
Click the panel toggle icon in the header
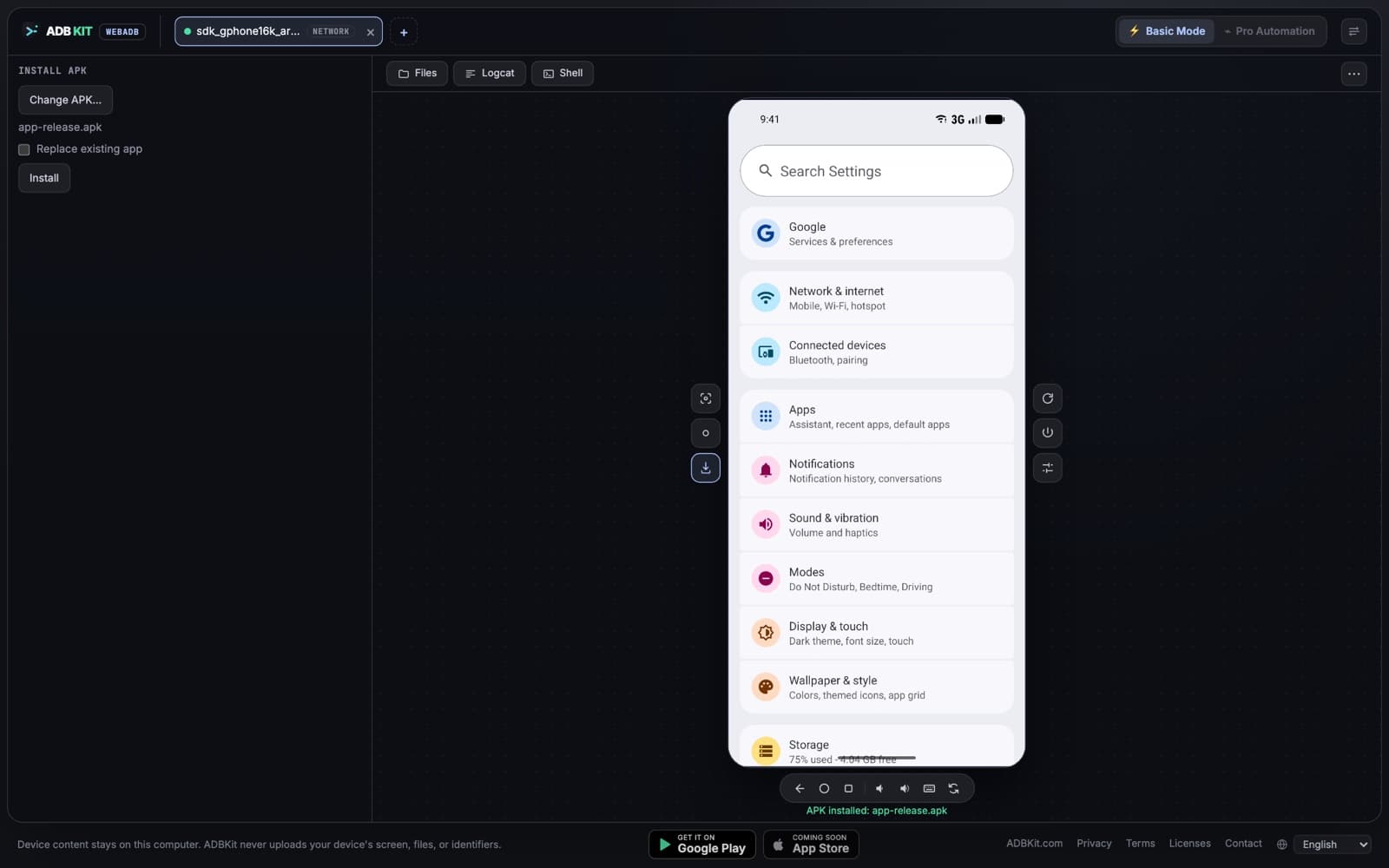coord(1353,31)
